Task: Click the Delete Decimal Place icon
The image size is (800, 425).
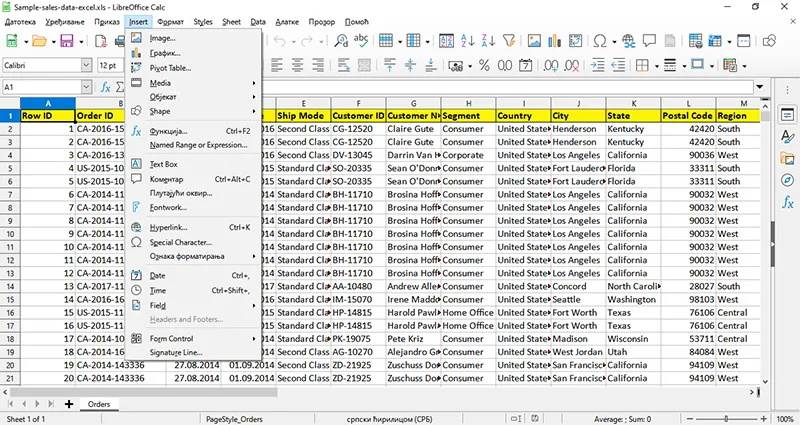Action: pyautogui.click(x=571, y=65)
